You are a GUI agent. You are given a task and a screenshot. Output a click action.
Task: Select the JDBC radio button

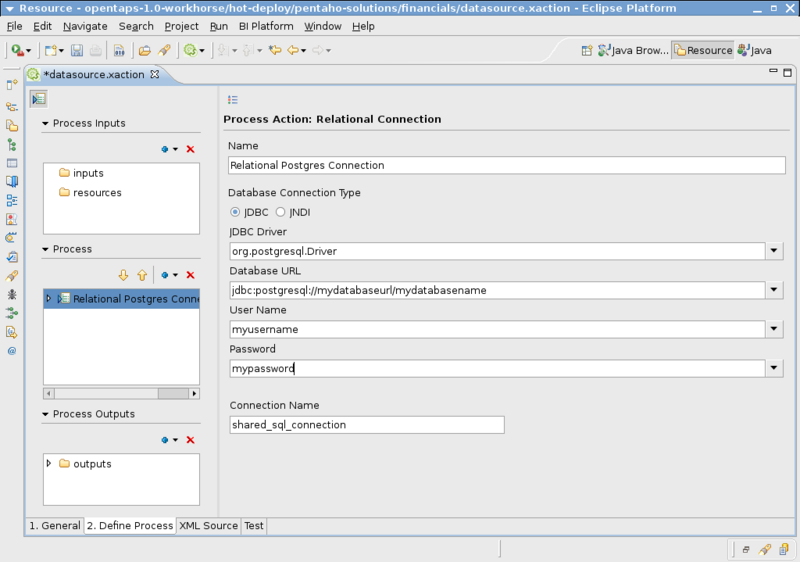click(235, 212)
